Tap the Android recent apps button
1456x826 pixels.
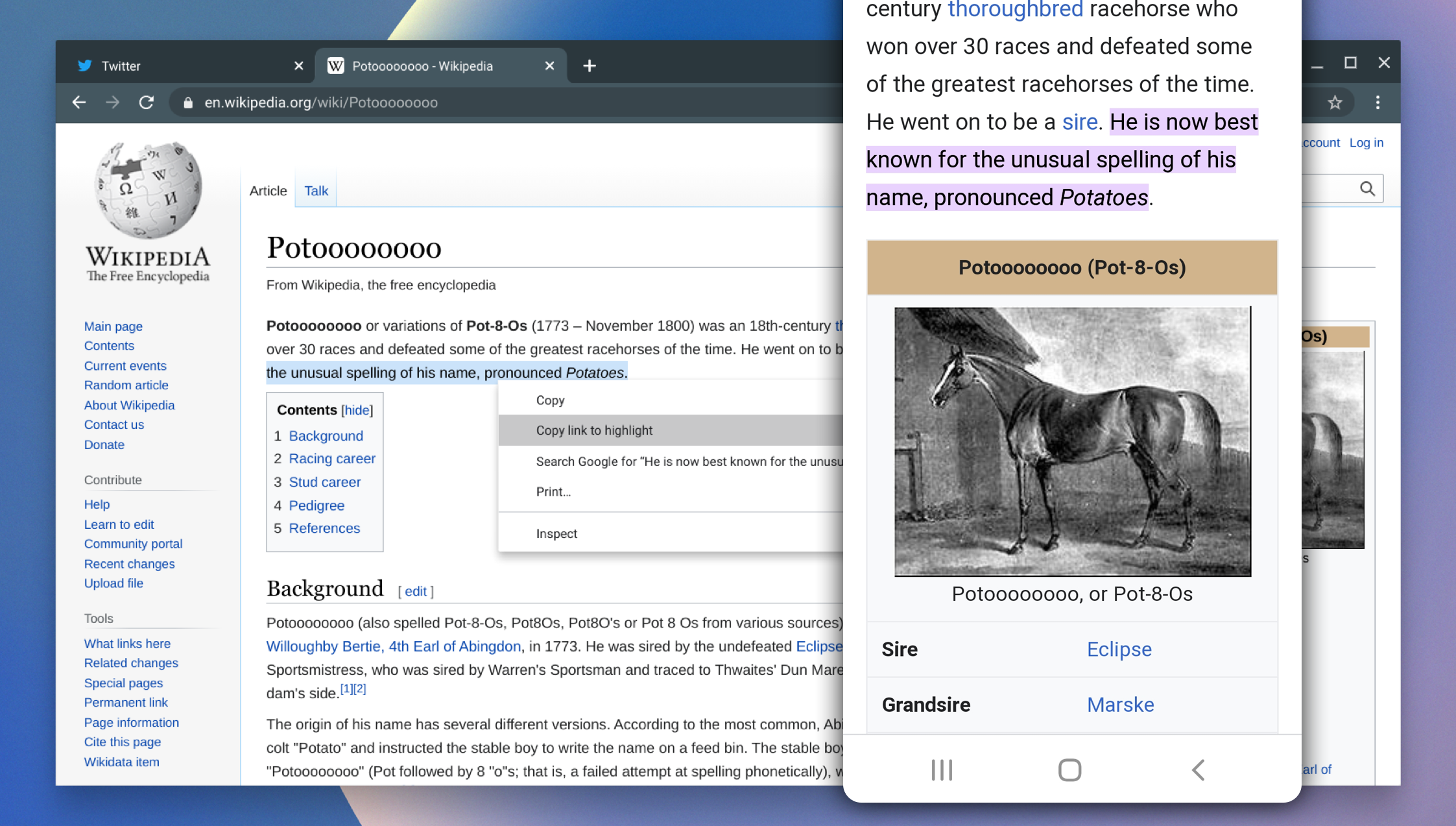click(x=942, y=770)
